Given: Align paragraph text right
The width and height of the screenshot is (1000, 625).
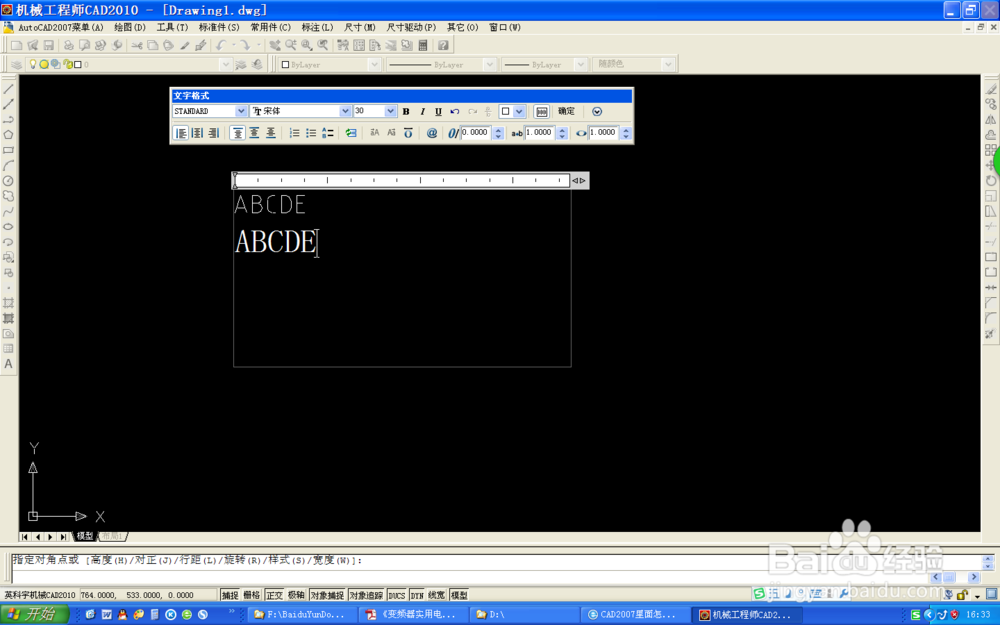Looking at the screenshot, I should click(214, 133).
